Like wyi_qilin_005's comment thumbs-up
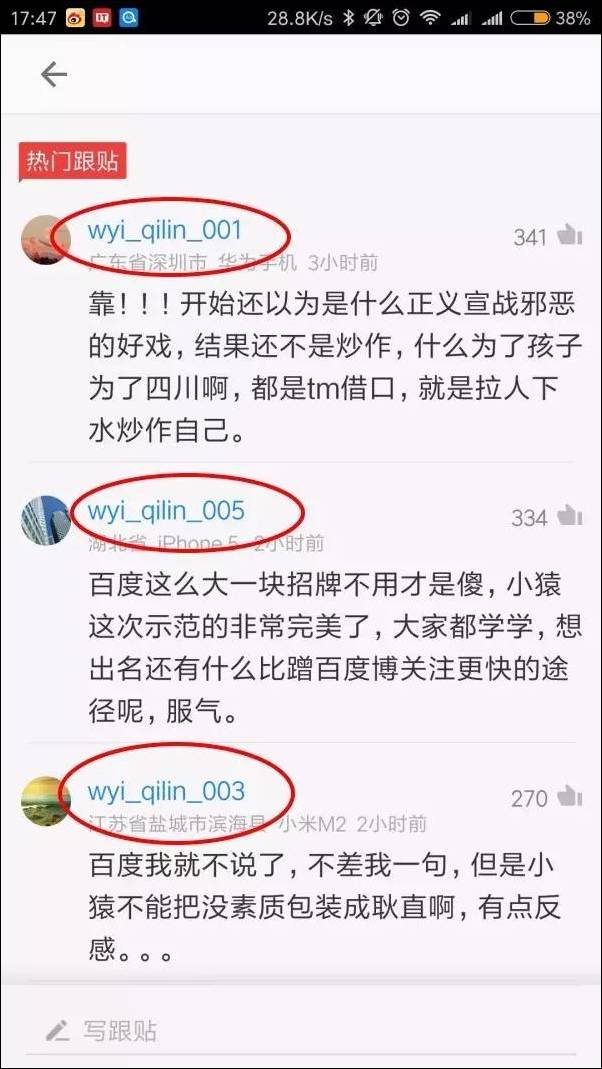 click(569, 516)
